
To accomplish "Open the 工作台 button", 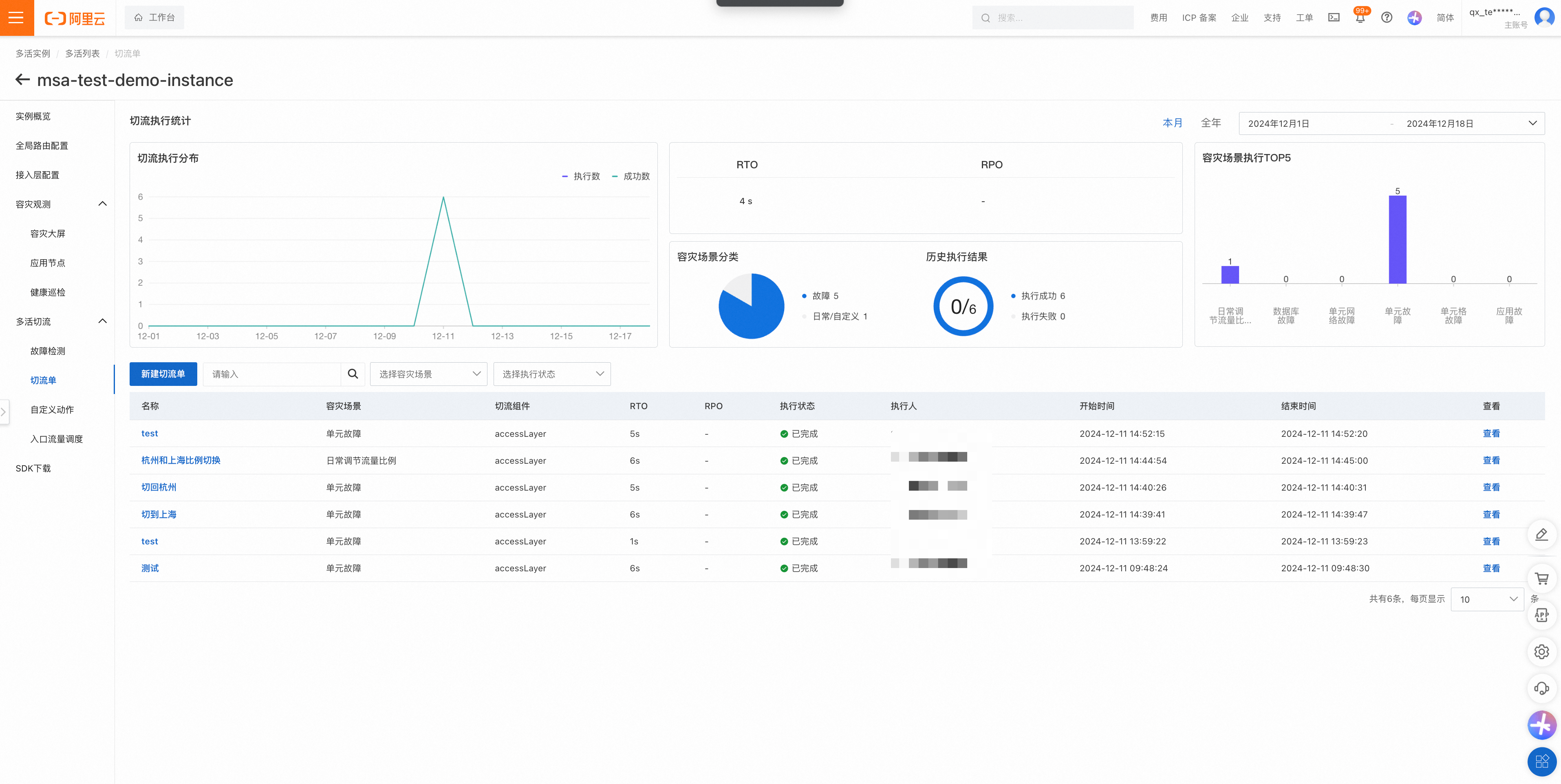I will 154,18.
